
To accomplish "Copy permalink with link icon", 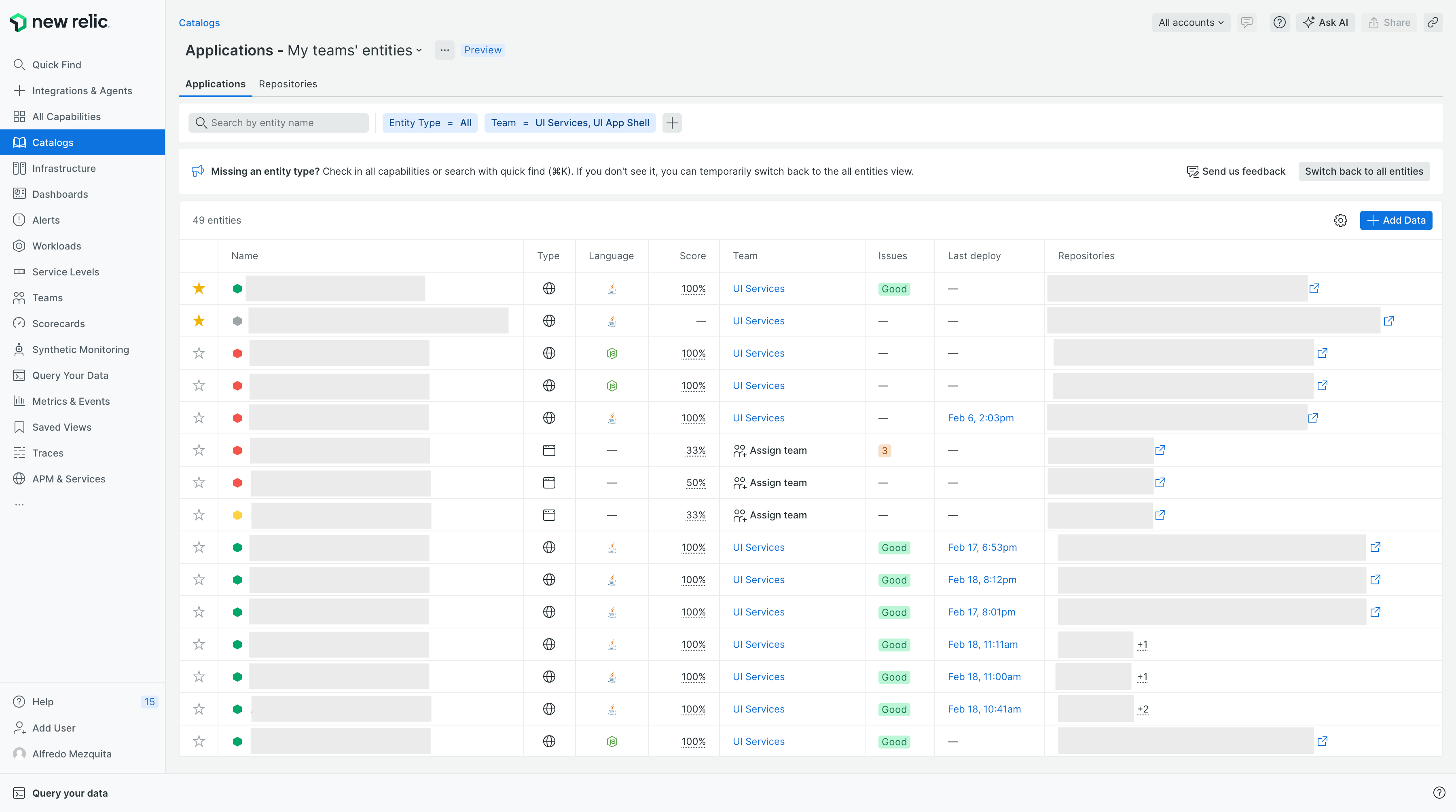I will (x=1433, y=23).
